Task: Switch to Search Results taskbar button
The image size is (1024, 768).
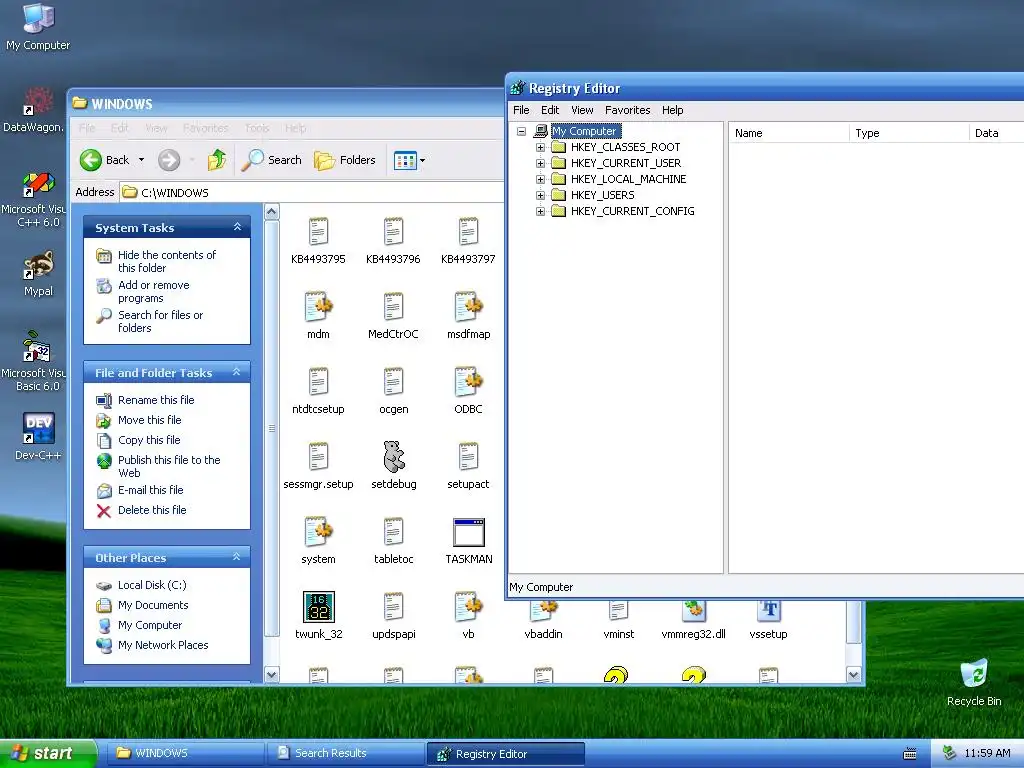Action: point(345,754)
